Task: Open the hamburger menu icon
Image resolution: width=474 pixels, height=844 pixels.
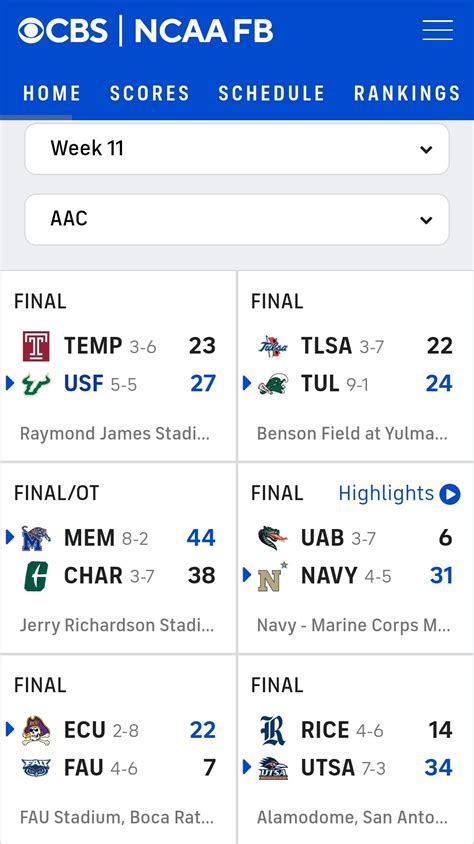Action: (437, 30)
